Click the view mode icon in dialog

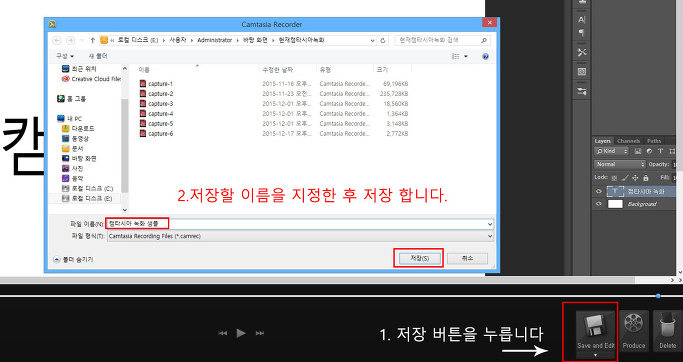[x=456, y=57]
